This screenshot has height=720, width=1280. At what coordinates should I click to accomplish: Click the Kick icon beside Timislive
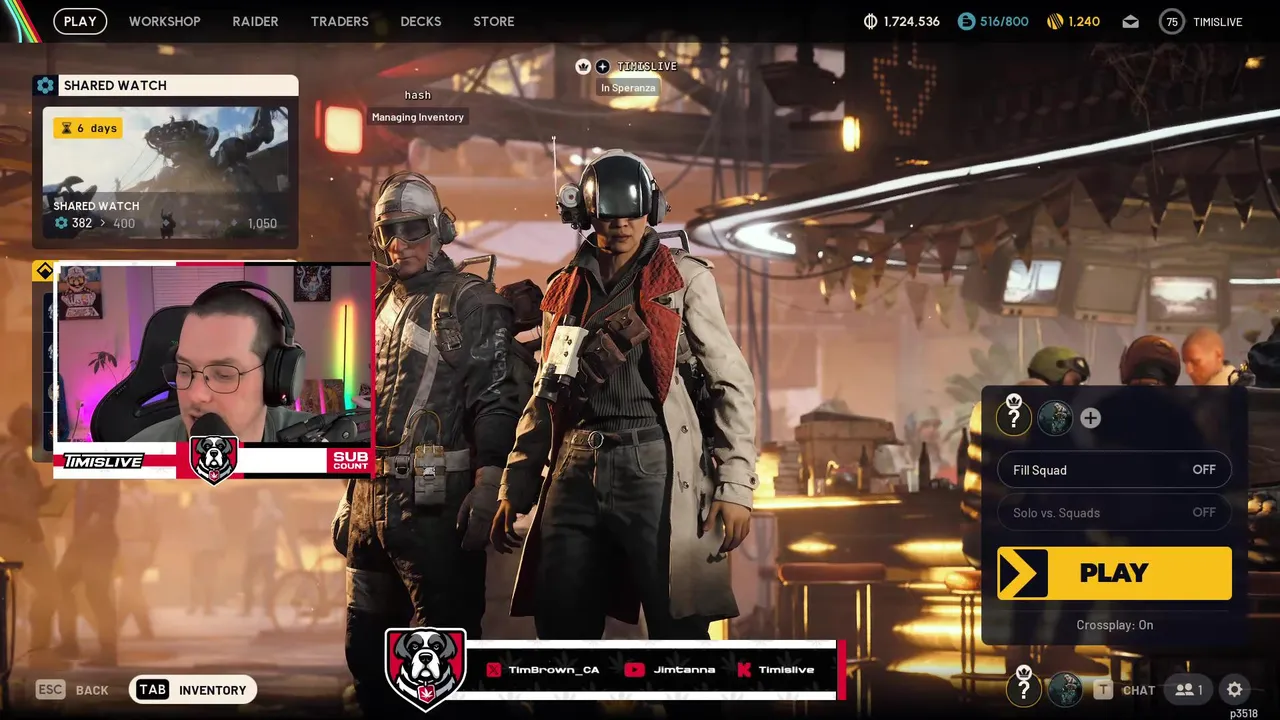coord(744,670)
